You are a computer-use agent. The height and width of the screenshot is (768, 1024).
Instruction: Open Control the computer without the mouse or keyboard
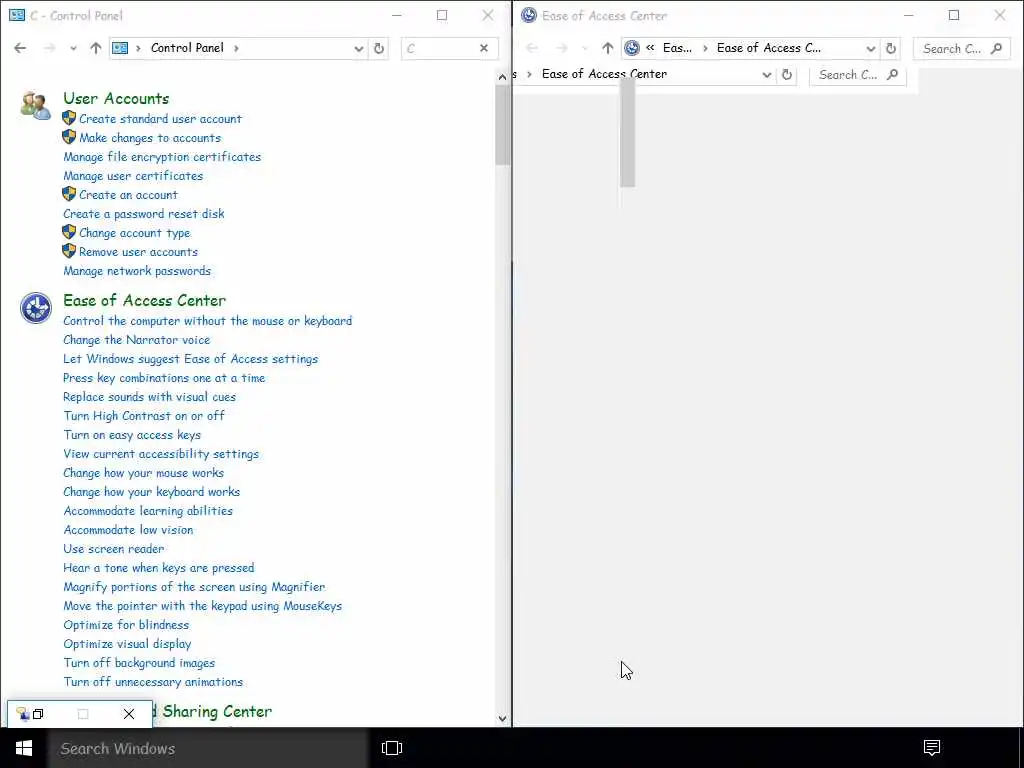pos(208,321)
